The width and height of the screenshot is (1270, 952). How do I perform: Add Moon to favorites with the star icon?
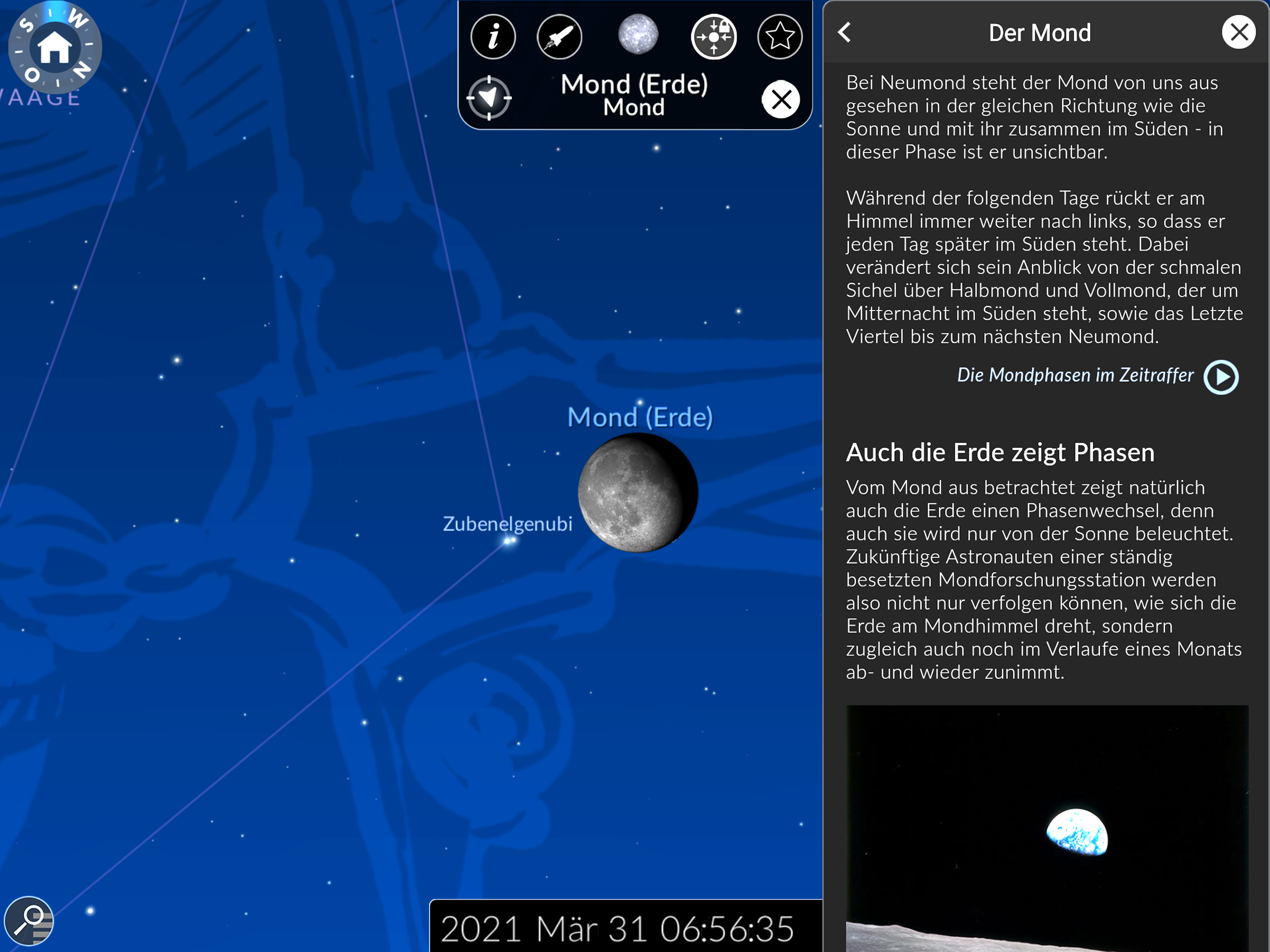(780, 37)
